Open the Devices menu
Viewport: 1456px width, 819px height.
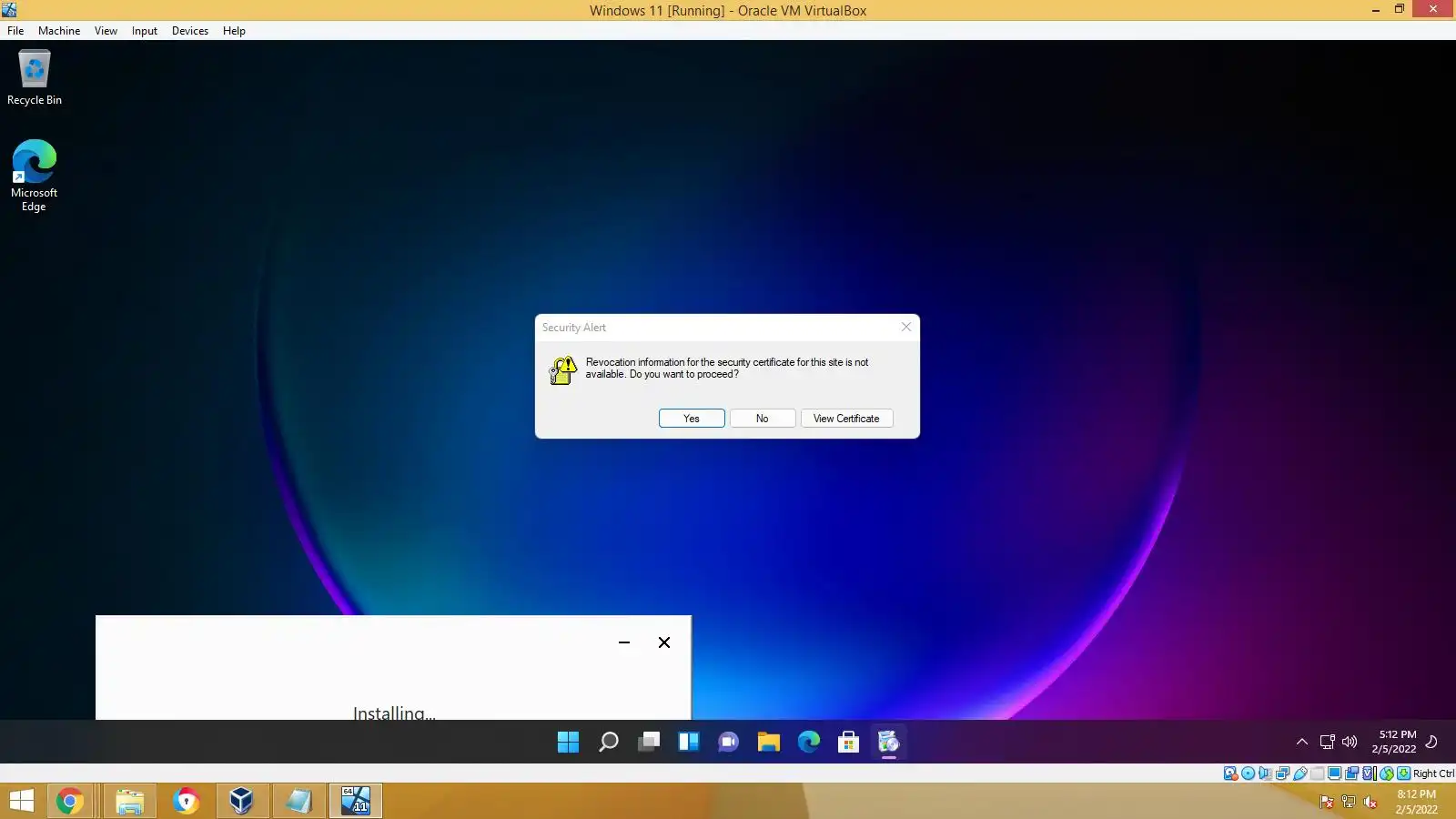pyautogui.click(x=190, y=31)
